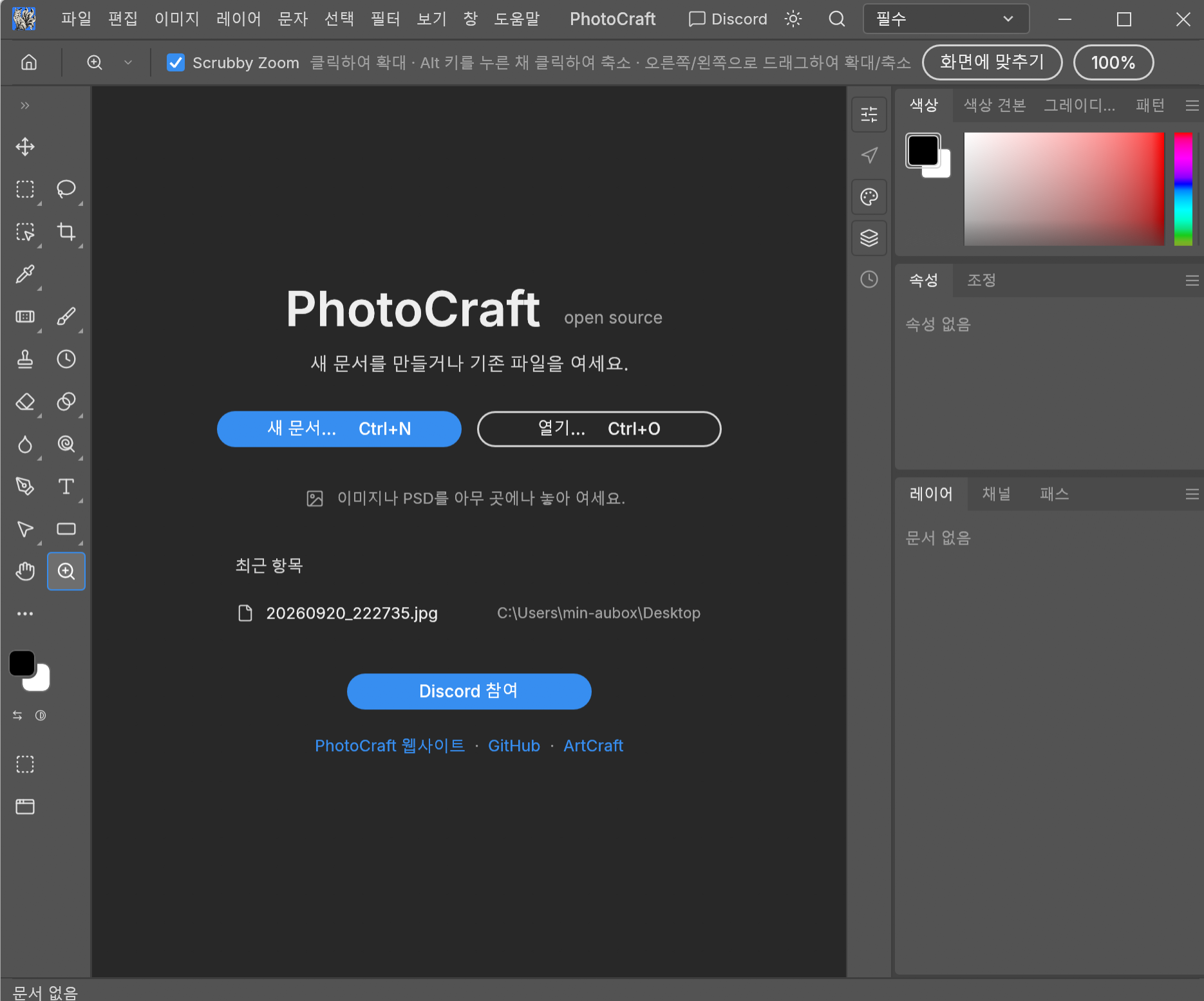
Task: Select the Lasso tool
Action: [66, 189]
